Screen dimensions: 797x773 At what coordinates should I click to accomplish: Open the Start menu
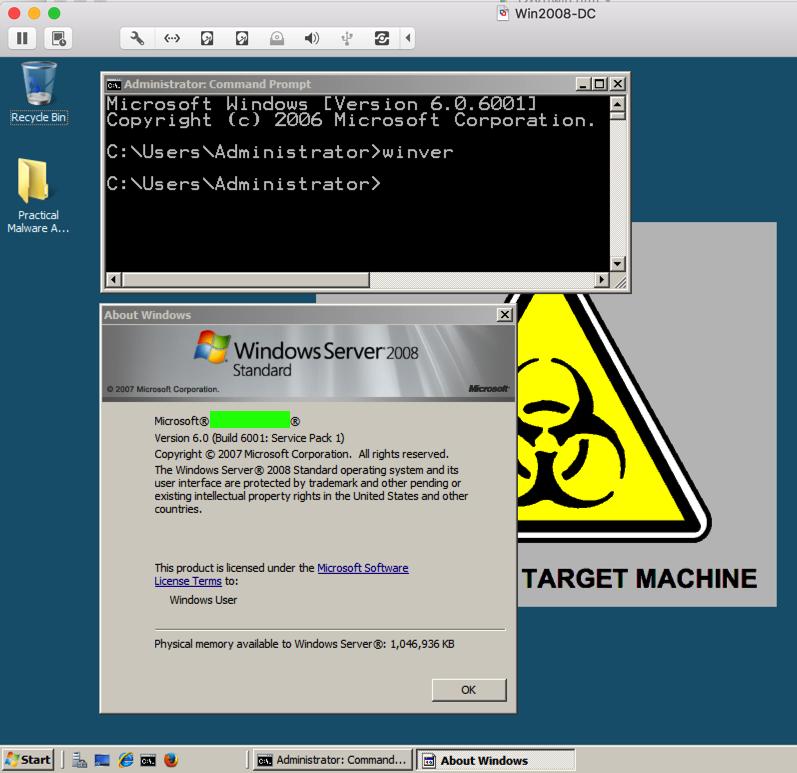28,760
